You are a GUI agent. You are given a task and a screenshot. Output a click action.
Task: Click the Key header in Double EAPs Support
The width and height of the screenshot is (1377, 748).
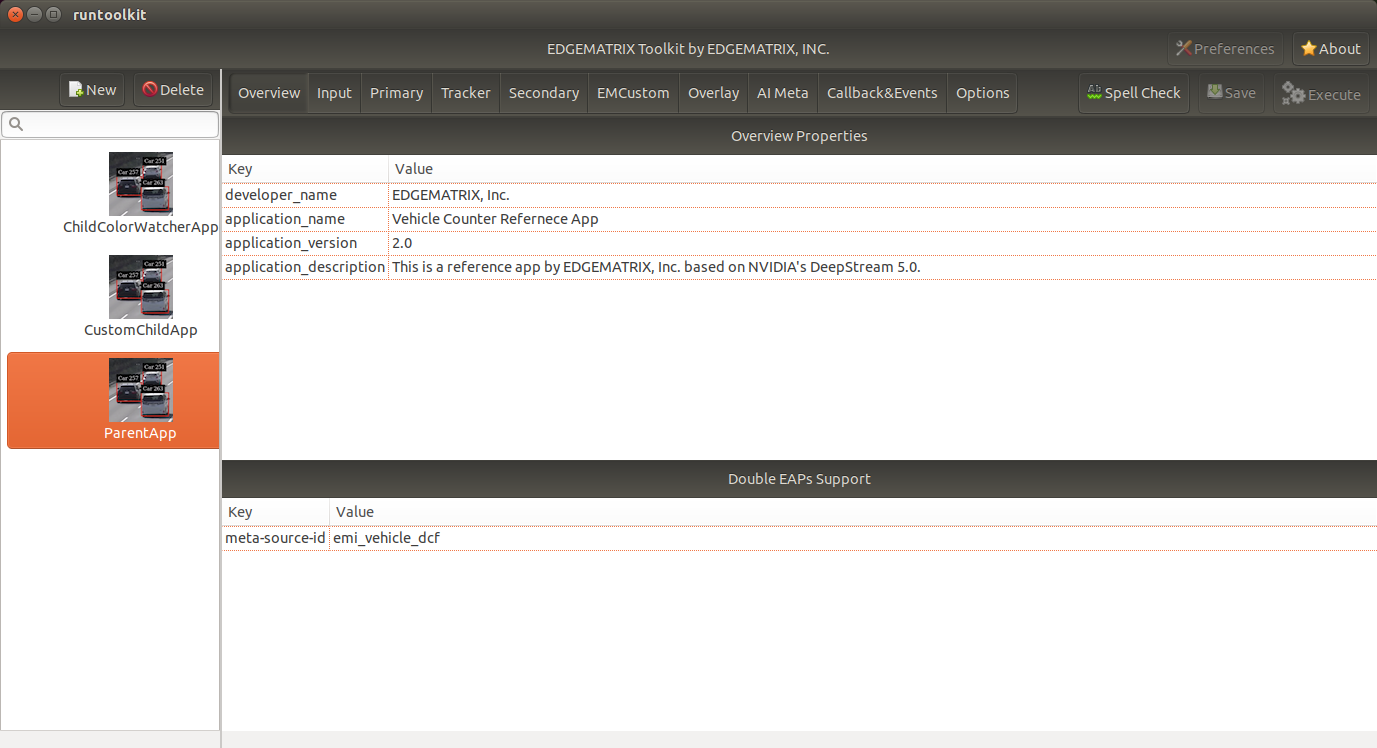275,512
